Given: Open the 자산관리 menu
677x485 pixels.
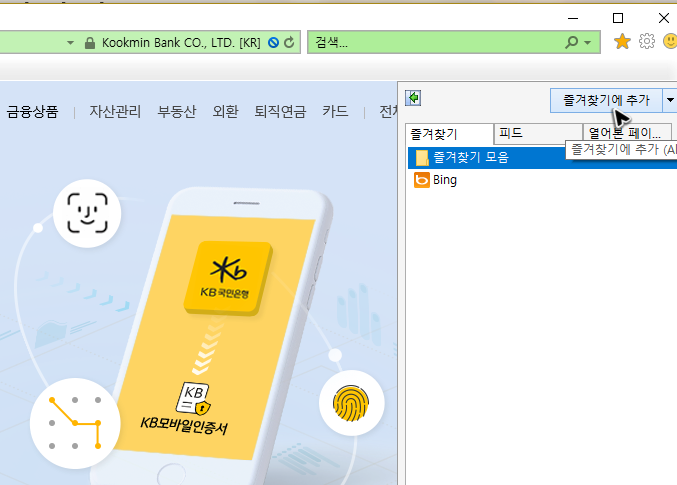Looking at the screenshot, I should (x=115, y=112).
